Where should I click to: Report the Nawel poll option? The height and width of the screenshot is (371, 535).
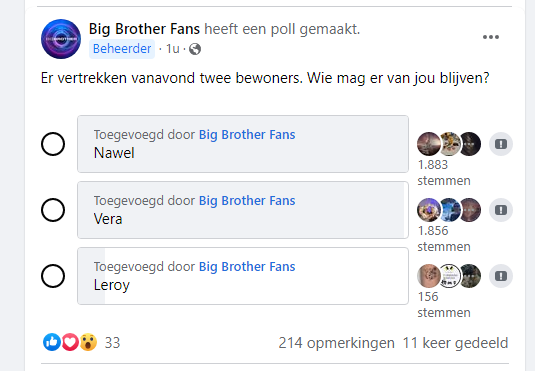(501, 144)
